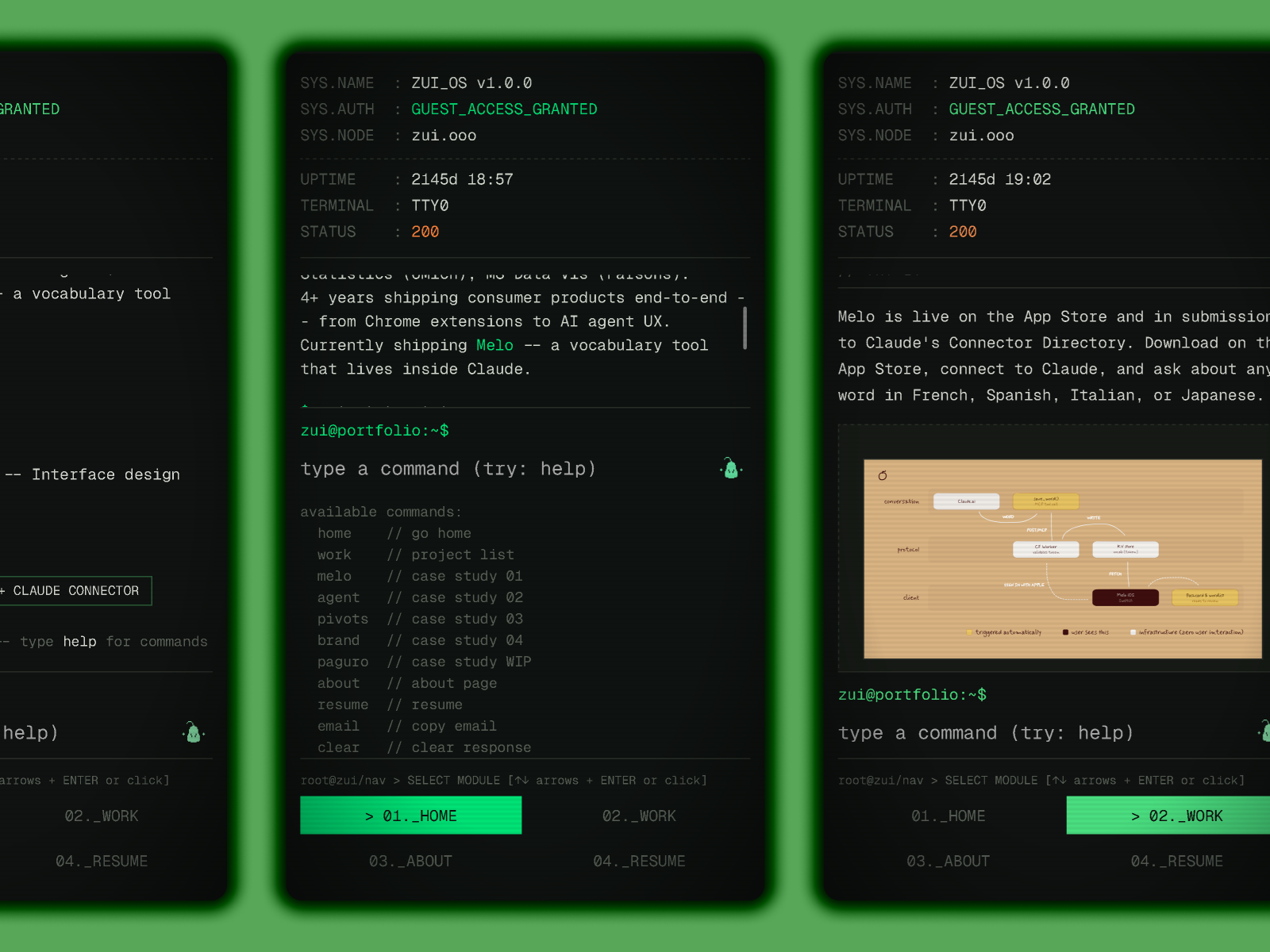Go to 03._ABOUT in the middle panel
This screenshot has width=1270, height=952.
coord(410,861)
